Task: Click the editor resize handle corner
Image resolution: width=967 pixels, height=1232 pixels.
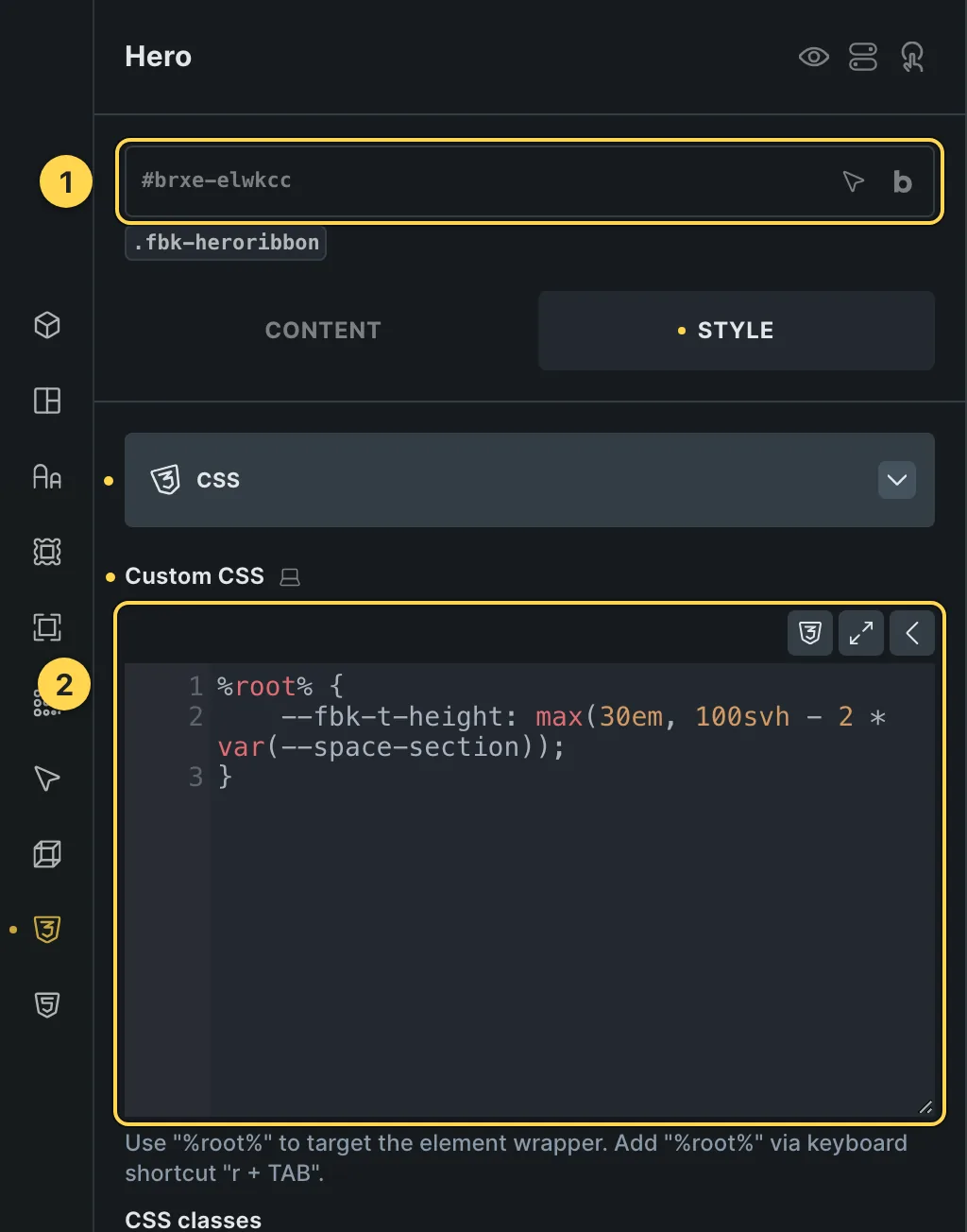Action: coord(925,1107)
